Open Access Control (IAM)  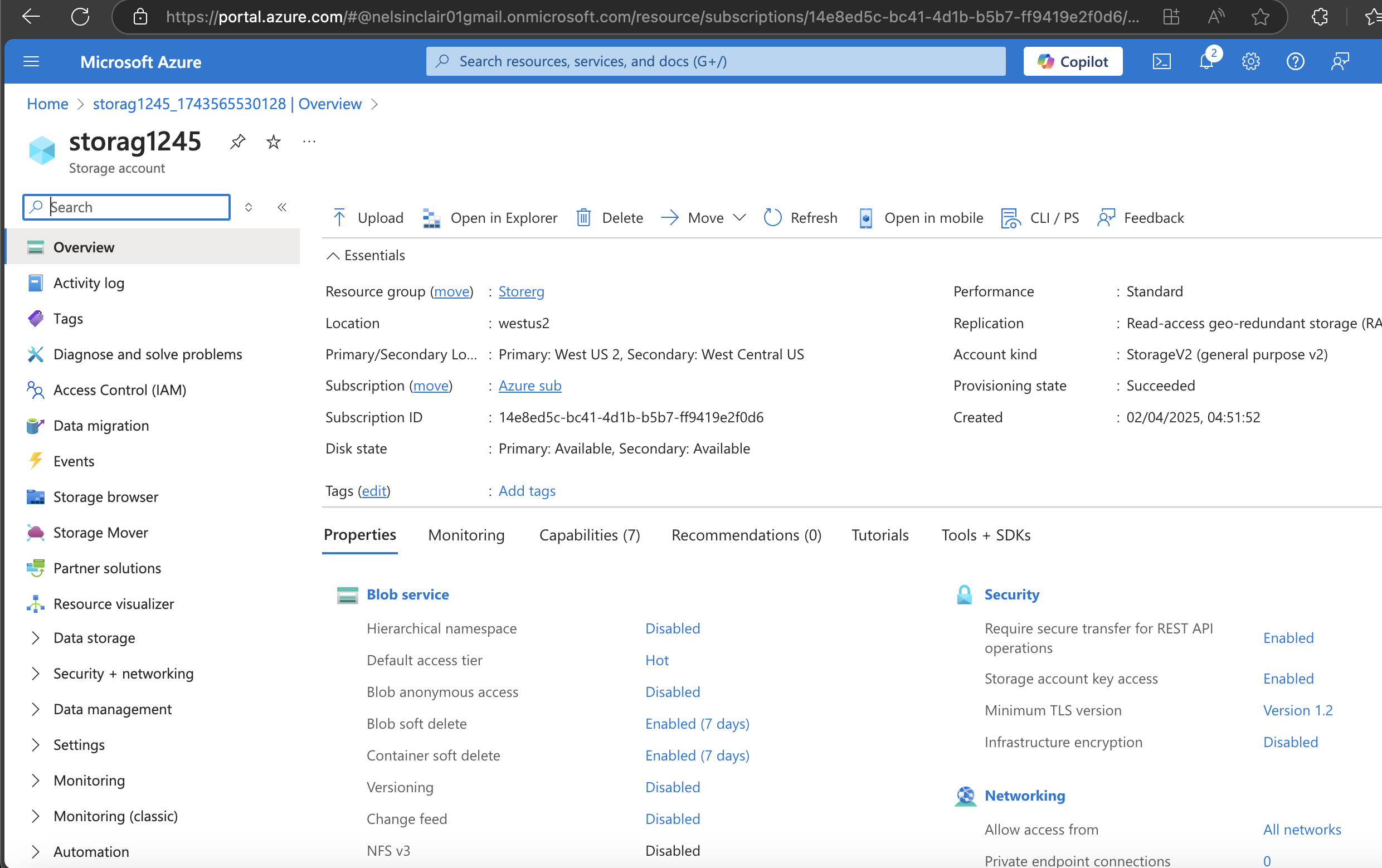pyautogui.click(x=119, y=389)
